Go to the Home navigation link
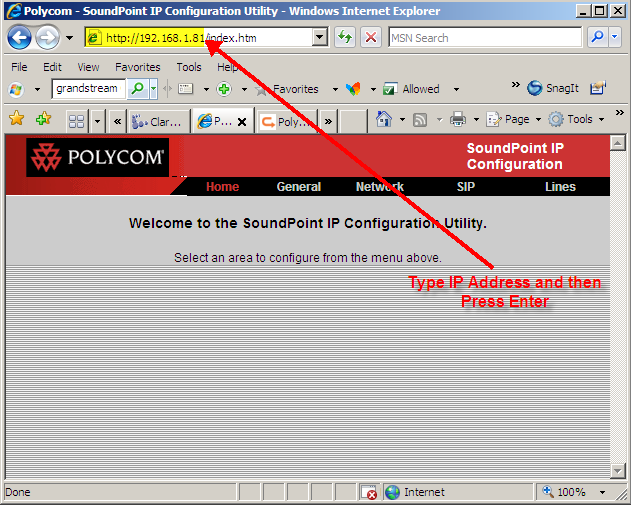The height and width of the screenshot is (505, 631). [223, 187]
